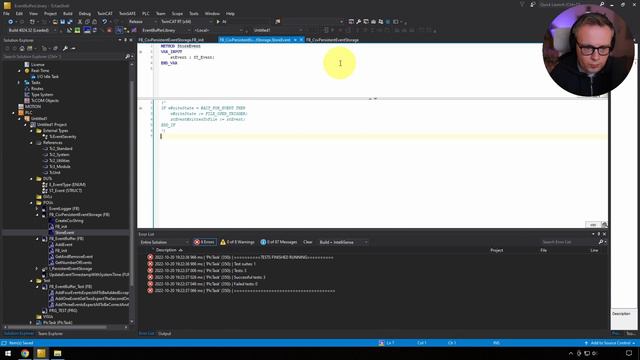Toggle the Messages filter in the Error List

279,242
